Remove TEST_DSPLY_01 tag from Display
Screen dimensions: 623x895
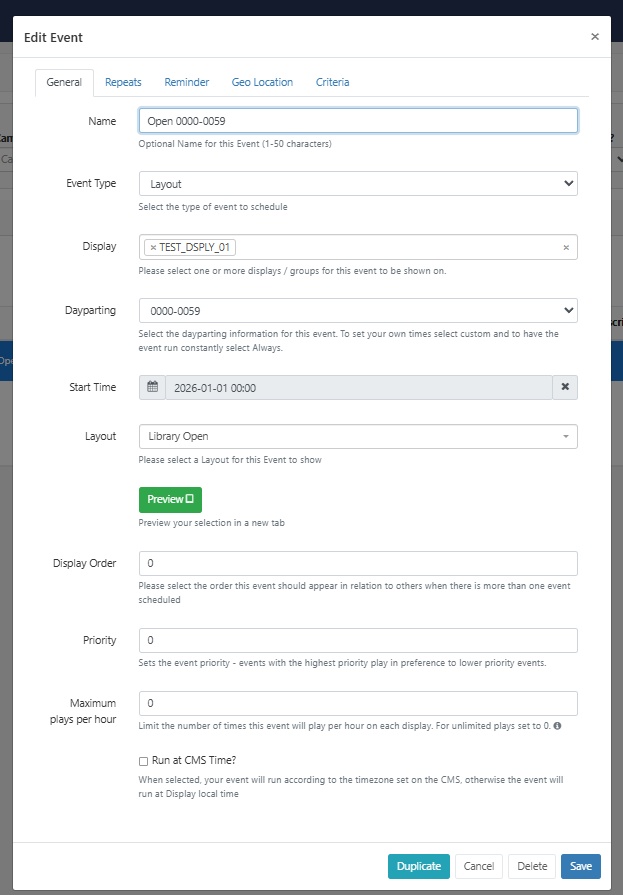153,248
